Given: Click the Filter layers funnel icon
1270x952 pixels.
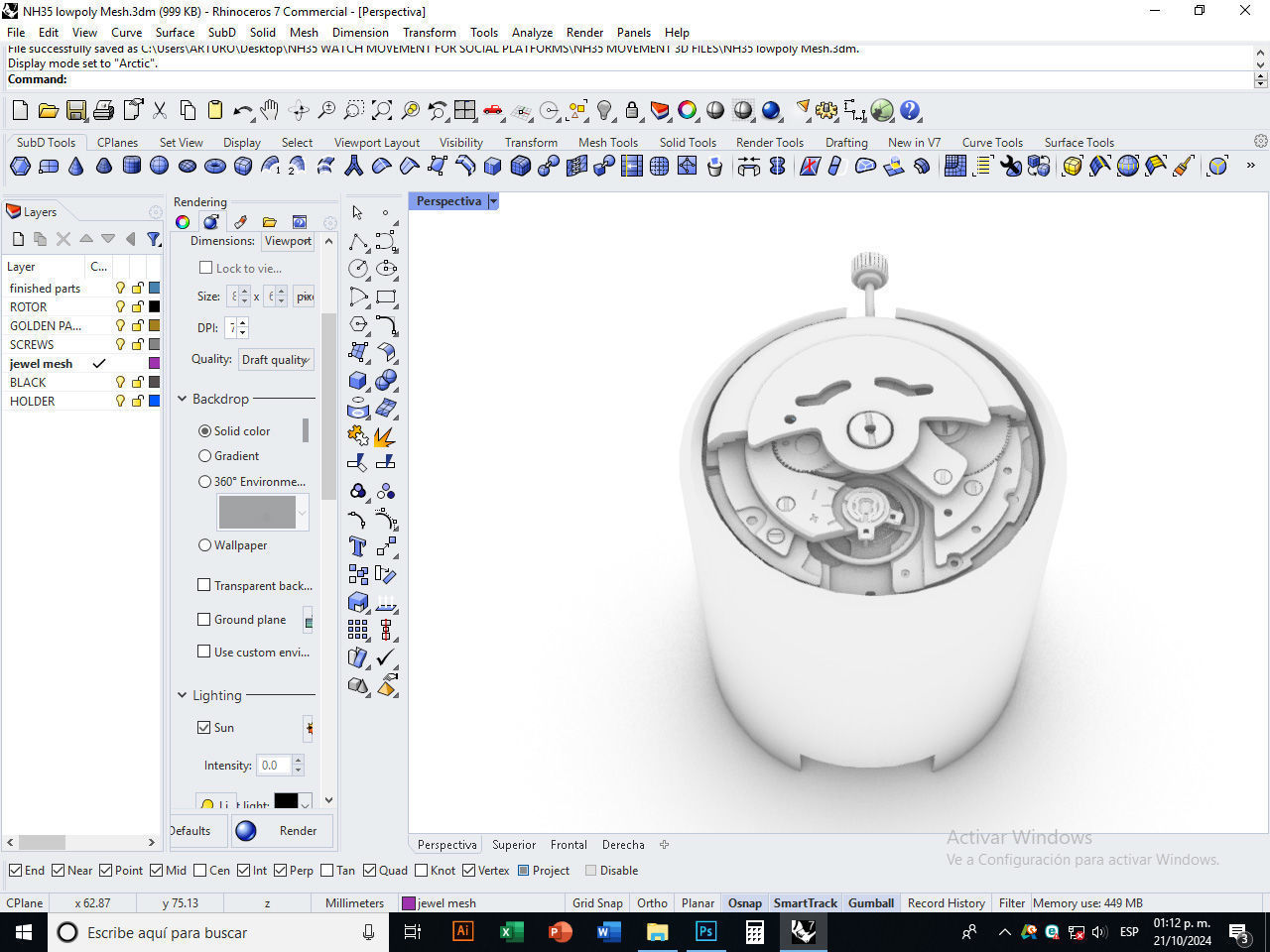Looking at the screenshot, I should tap(154, 239).
